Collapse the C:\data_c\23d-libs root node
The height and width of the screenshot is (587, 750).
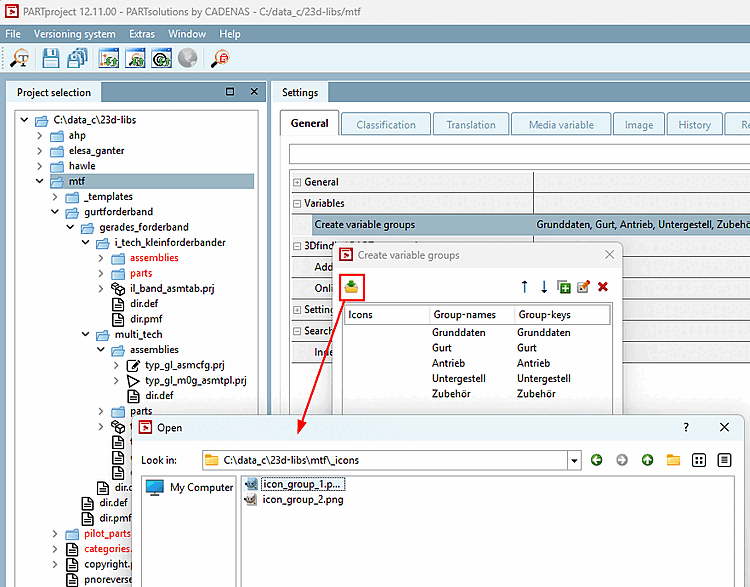(24, 120)
